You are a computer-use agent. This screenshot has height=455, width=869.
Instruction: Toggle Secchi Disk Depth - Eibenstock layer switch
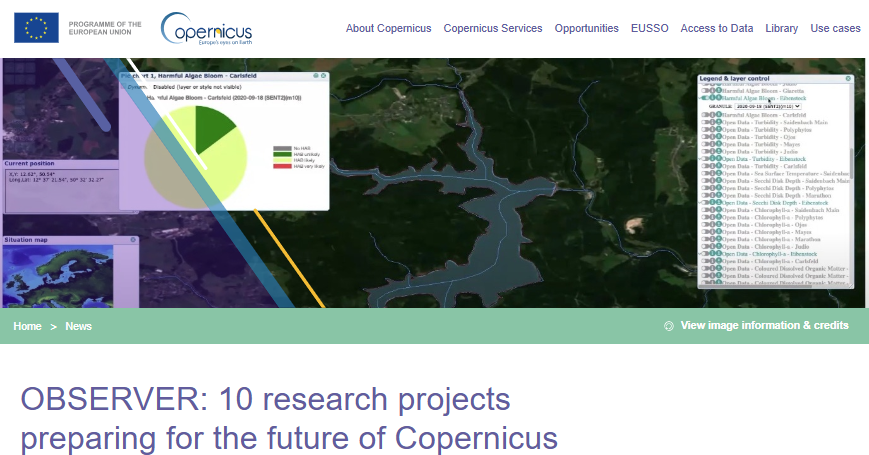coord(705,203)
